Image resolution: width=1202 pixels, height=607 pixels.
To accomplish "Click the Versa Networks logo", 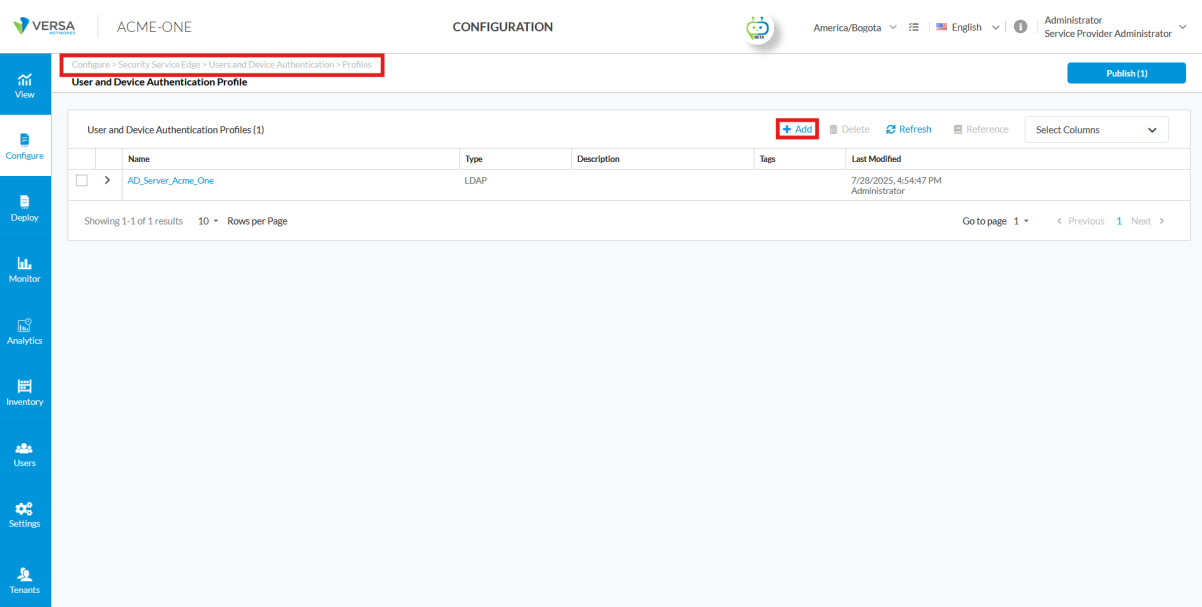I will point(45,26).
